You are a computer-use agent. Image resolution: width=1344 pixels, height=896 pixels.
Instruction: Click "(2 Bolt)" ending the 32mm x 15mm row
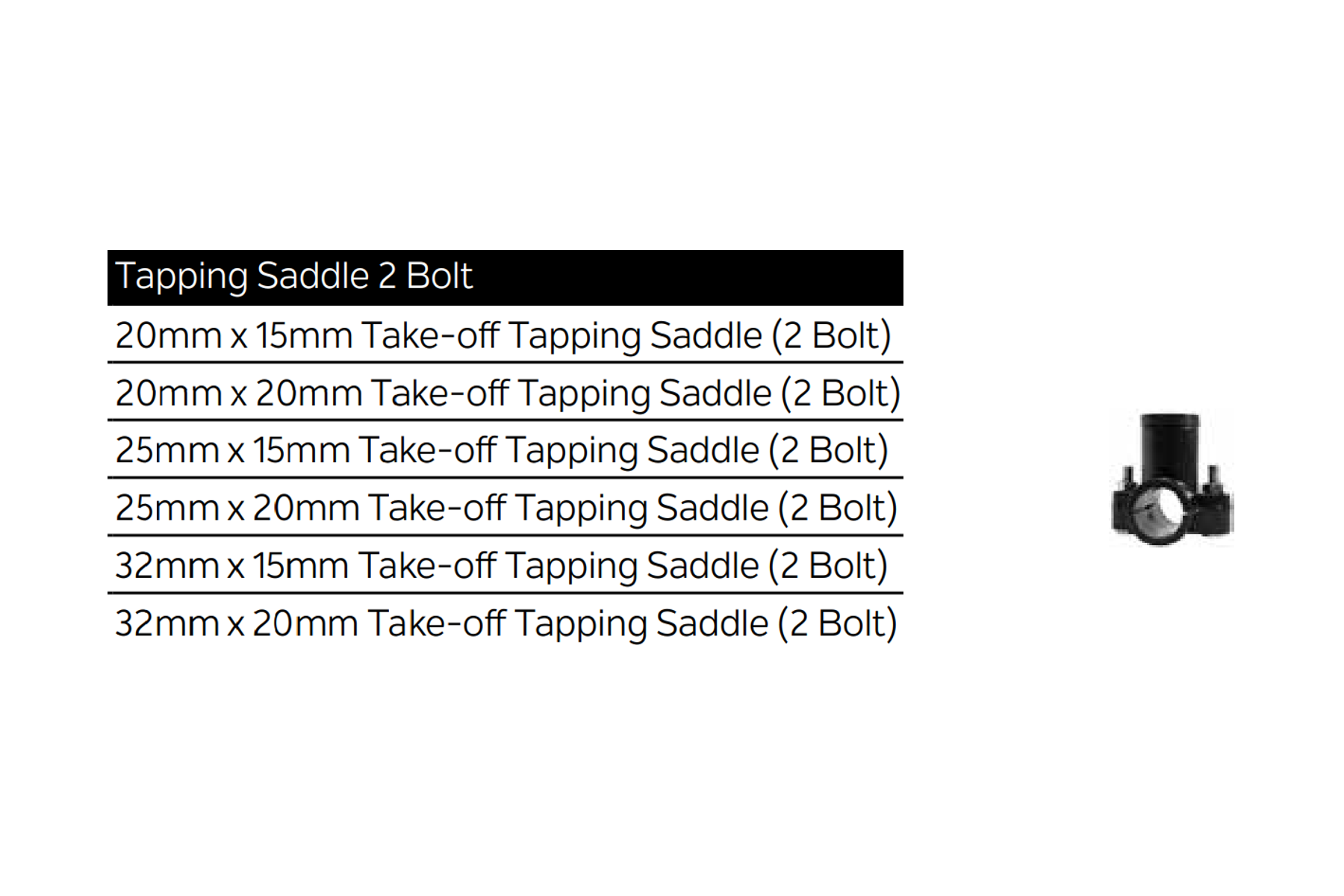828,566
